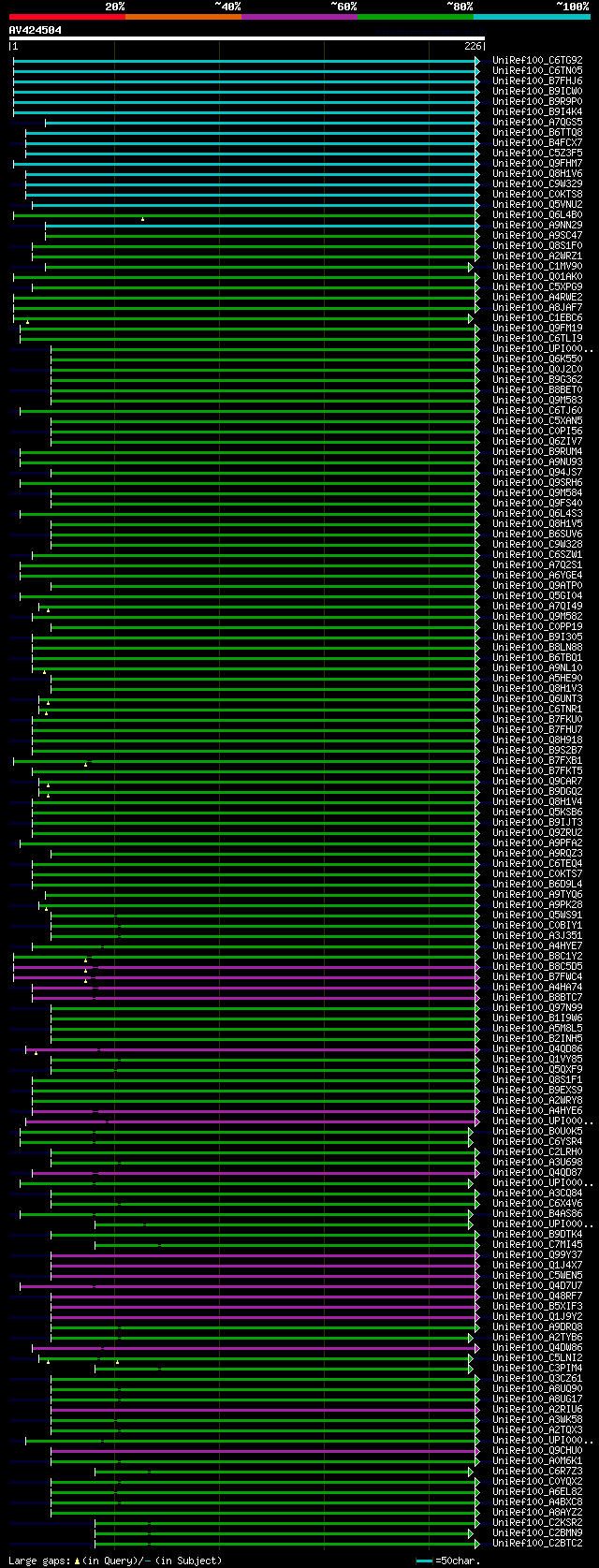Image resolution: width=599 pixels, height=1568 pixels.
Task: Select the UniRef100_A4HYE6 label
Action: tap(537, 1111)
